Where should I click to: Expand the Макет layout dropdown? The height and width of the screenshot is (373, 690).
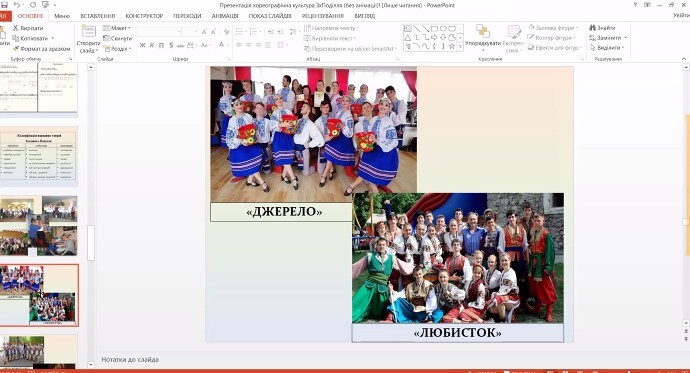tap(117, 28)
